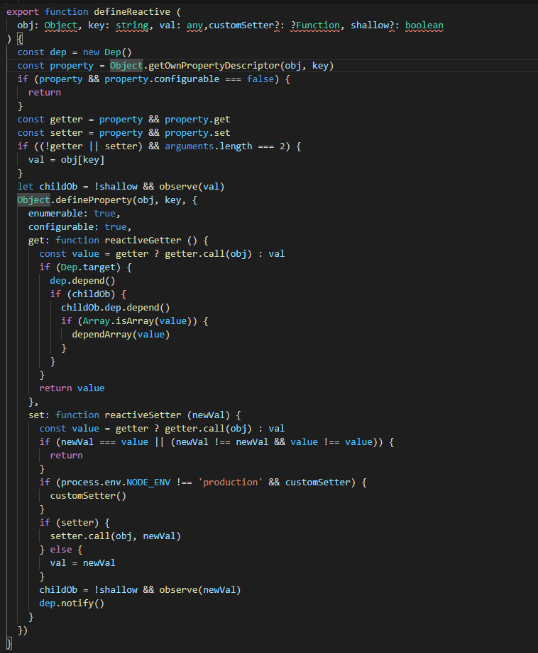Click the reactiveSetter function name
Viewport: 538px width, 653px height.
[x=143, y=415]
